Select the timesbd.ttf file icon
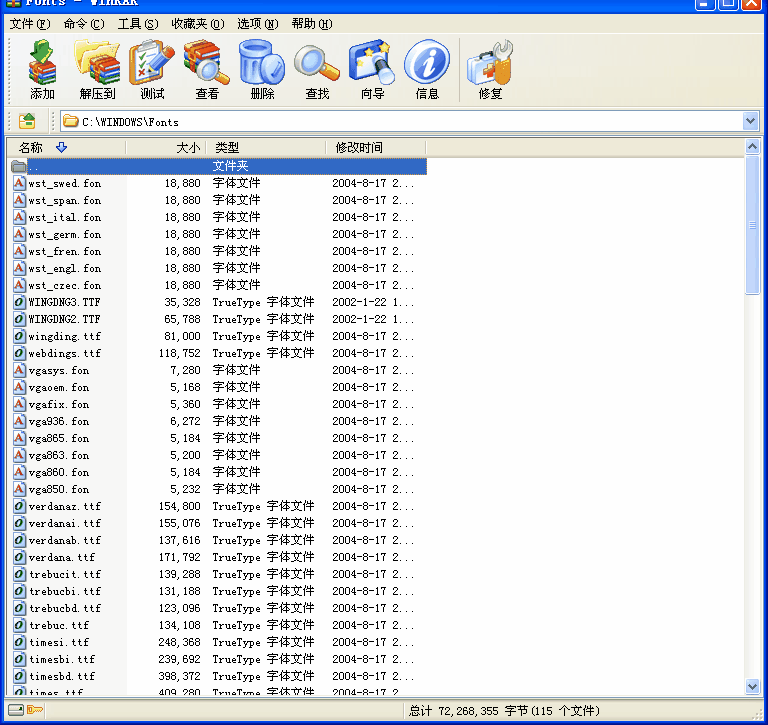 coord(19,677)
